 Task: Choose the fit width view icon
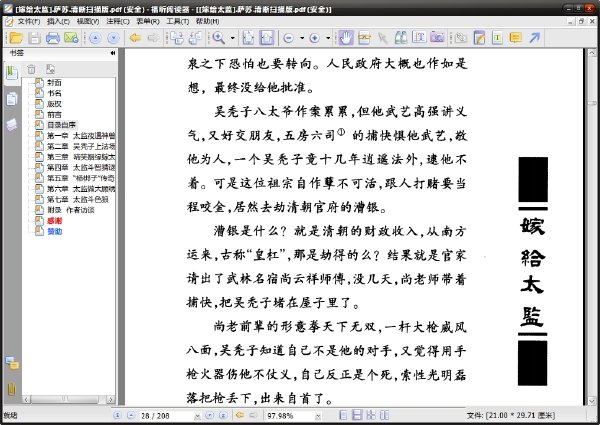(x=267, y=37)
